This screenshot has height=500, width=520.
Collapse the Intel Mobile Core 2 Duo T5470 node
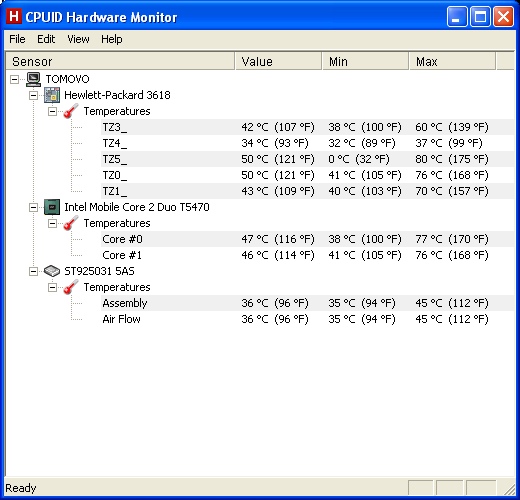33,207
